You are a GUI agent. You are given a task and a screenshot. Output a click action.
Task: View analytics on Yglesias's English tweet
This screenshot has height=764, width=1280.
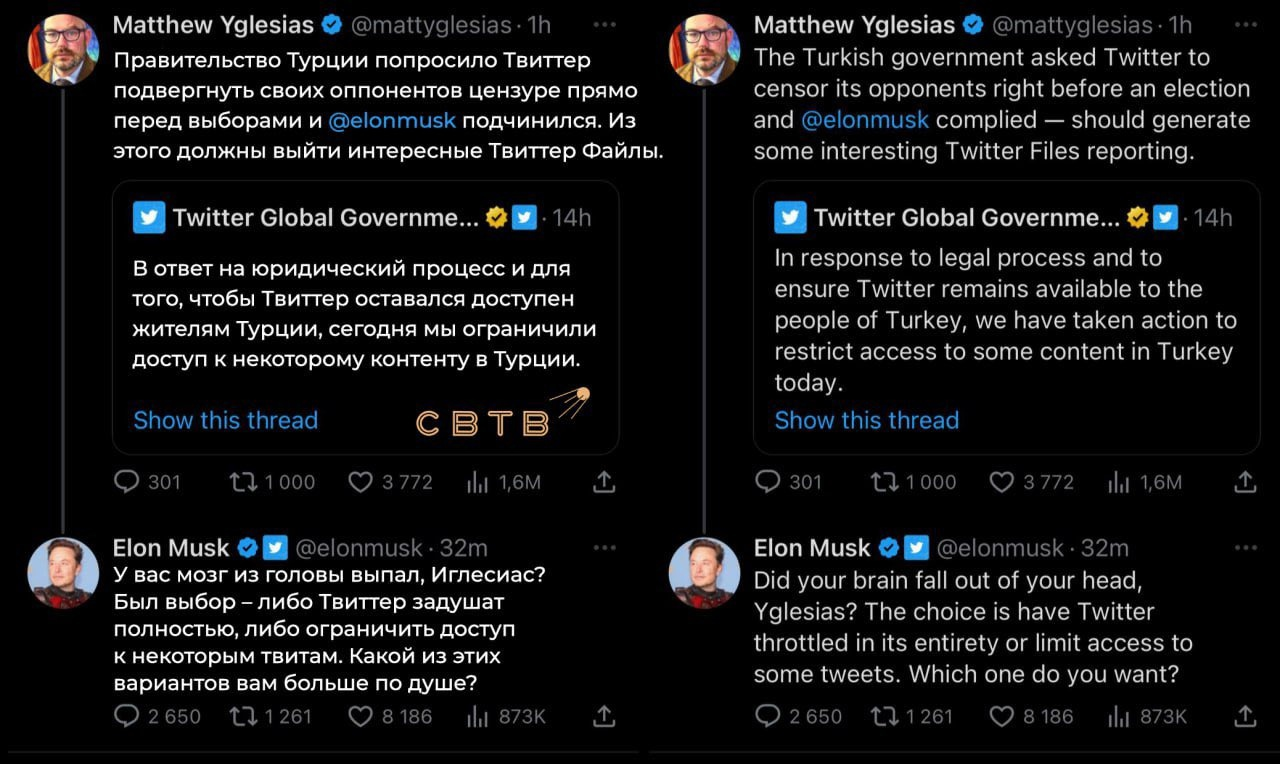(1120, 482)
